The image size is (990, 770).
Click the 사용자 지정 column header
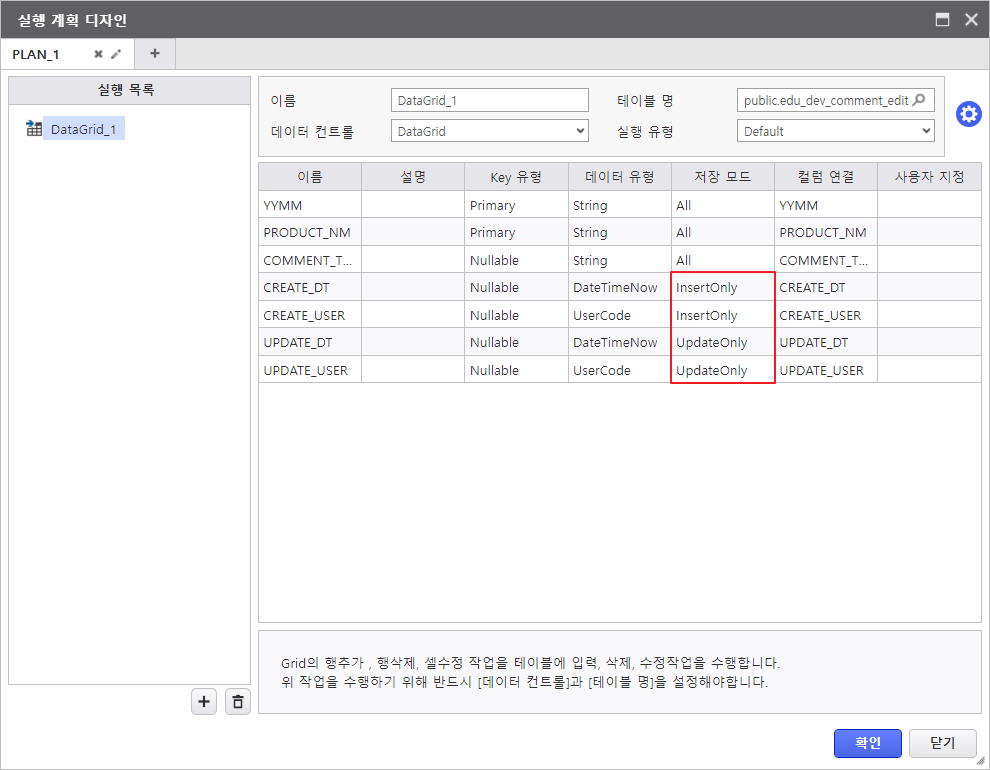coord(929,177)
